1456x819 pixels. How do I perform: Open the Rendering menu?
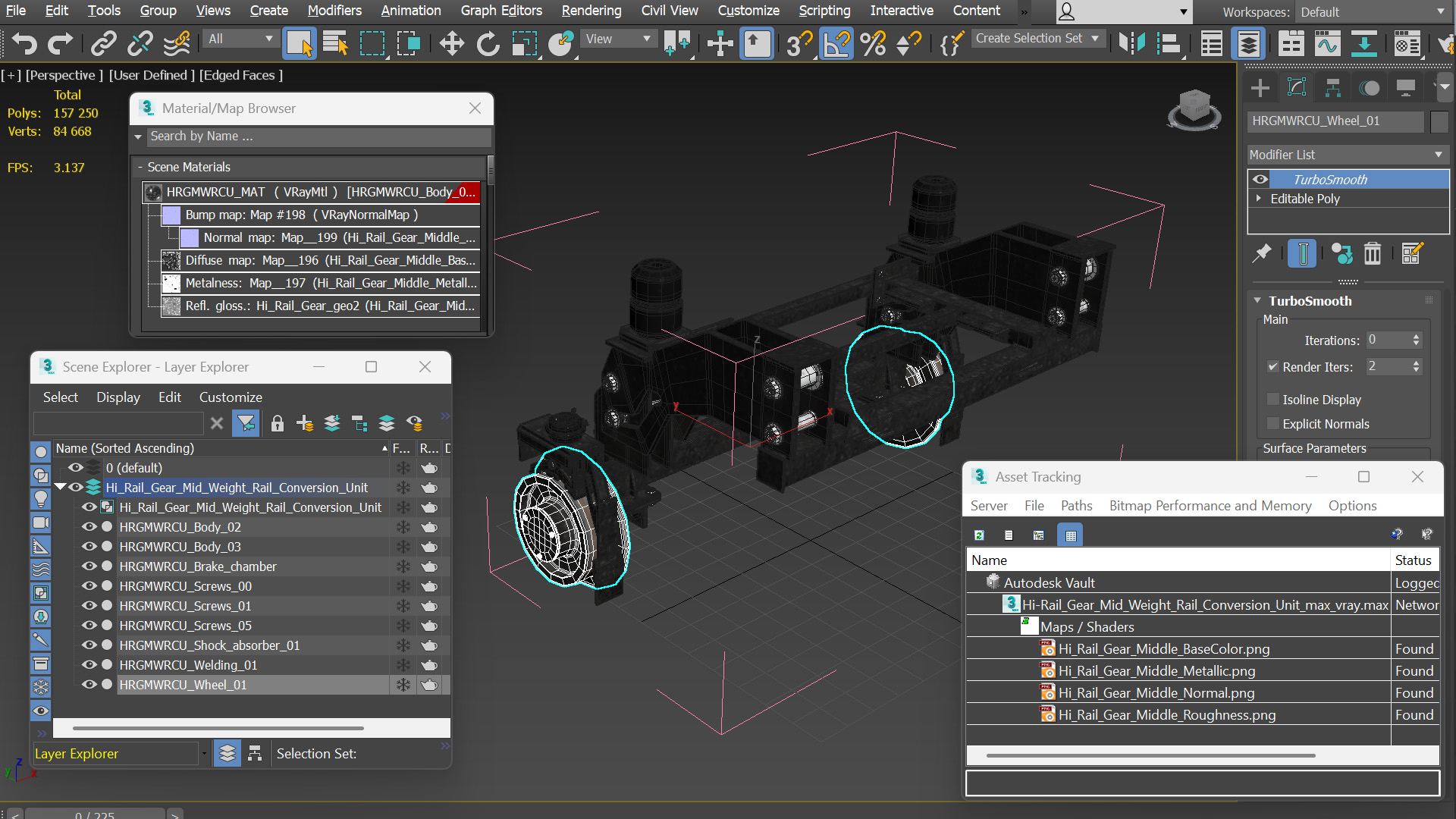(x=591, y=11)
